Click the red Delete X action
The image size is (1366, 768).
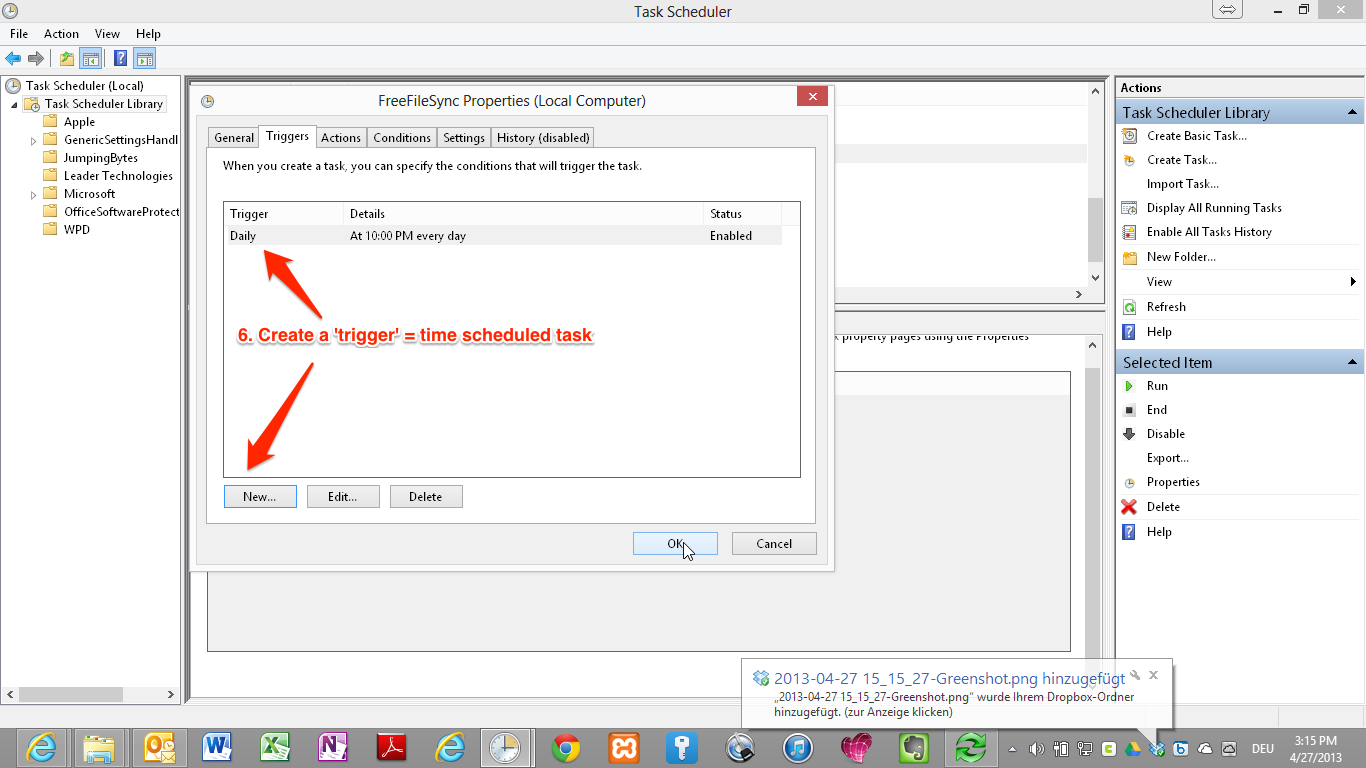(x=1129, y=507)
